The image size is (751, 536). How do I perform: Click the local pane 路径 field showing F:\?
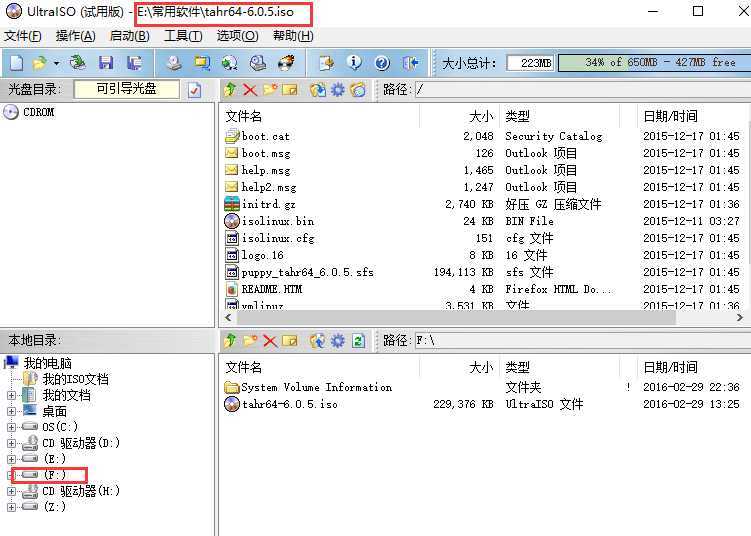582,341
